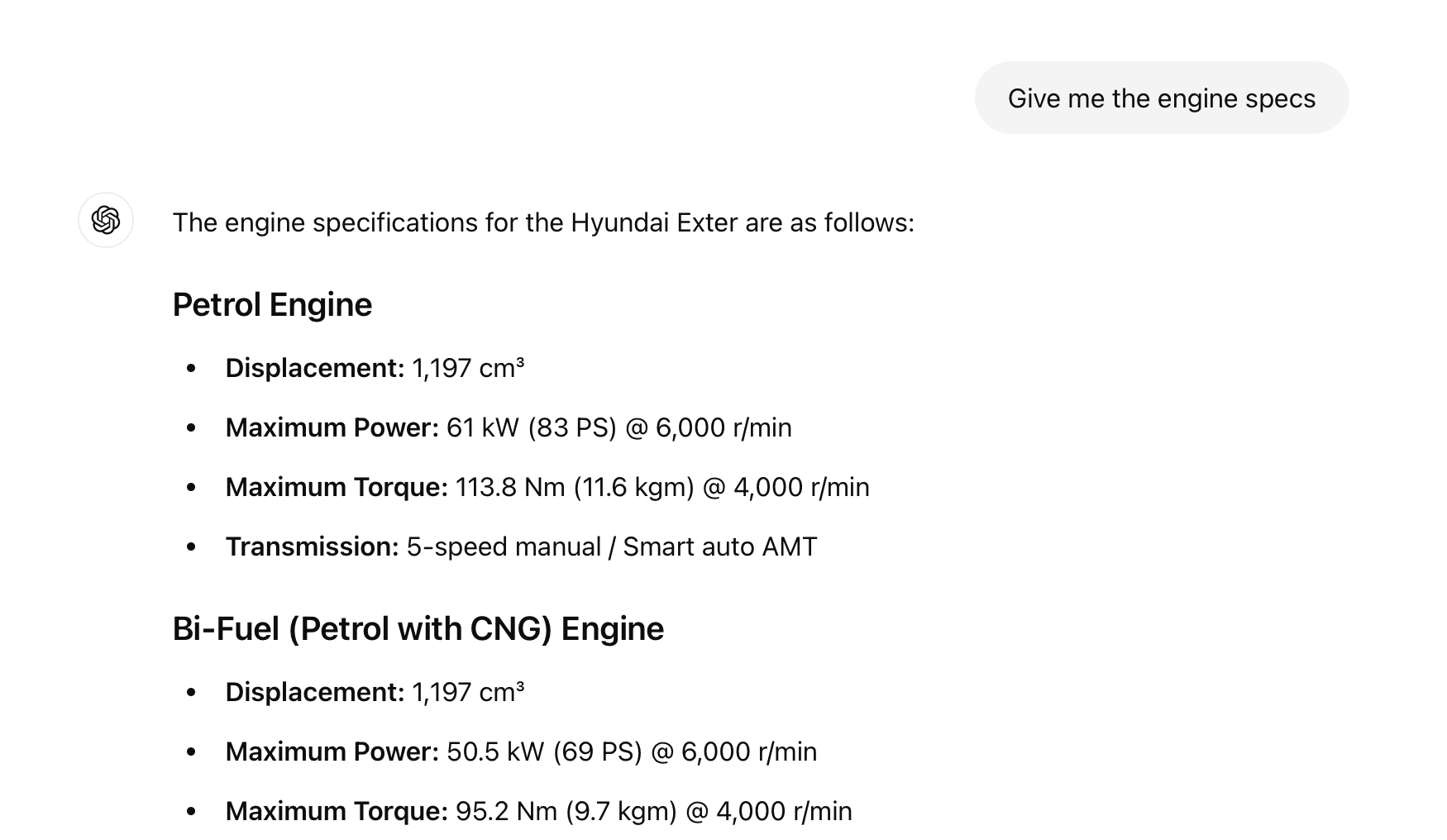Screen dimensions: 1447x840
Task: Click the Hyundai Exter intro sentence
Action: tap(543, 222)
